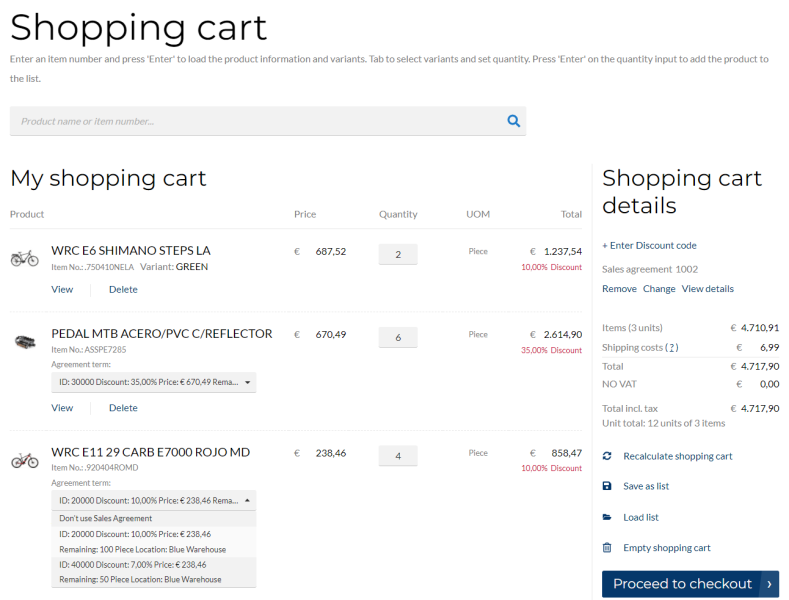The height and width of the screenshot is (600, 789).
Task: Select Don't use Sales Agreement option
Action: point(153,518)
